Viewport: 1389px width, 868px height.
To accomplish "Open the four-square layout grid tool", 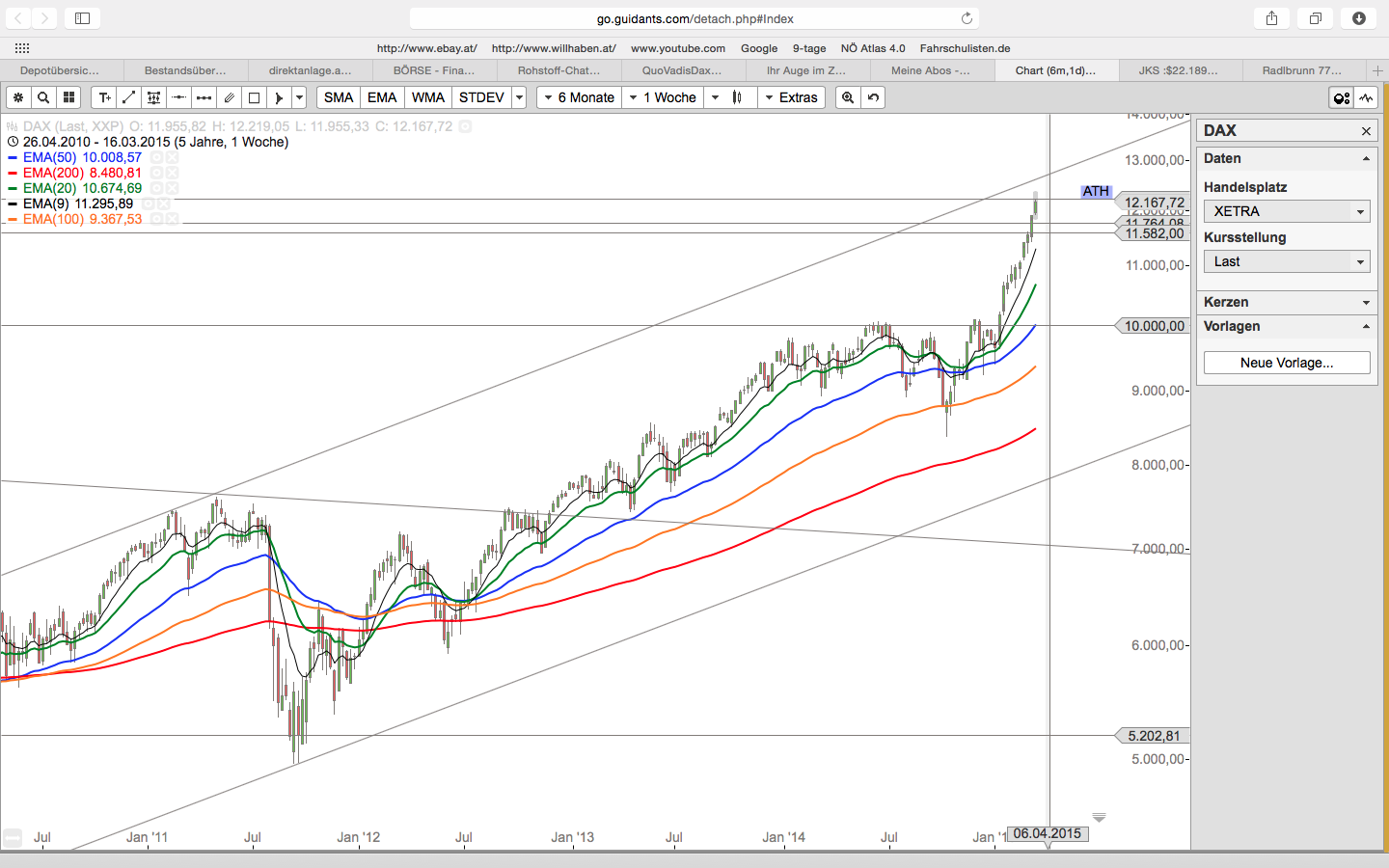I will (68, 97).
